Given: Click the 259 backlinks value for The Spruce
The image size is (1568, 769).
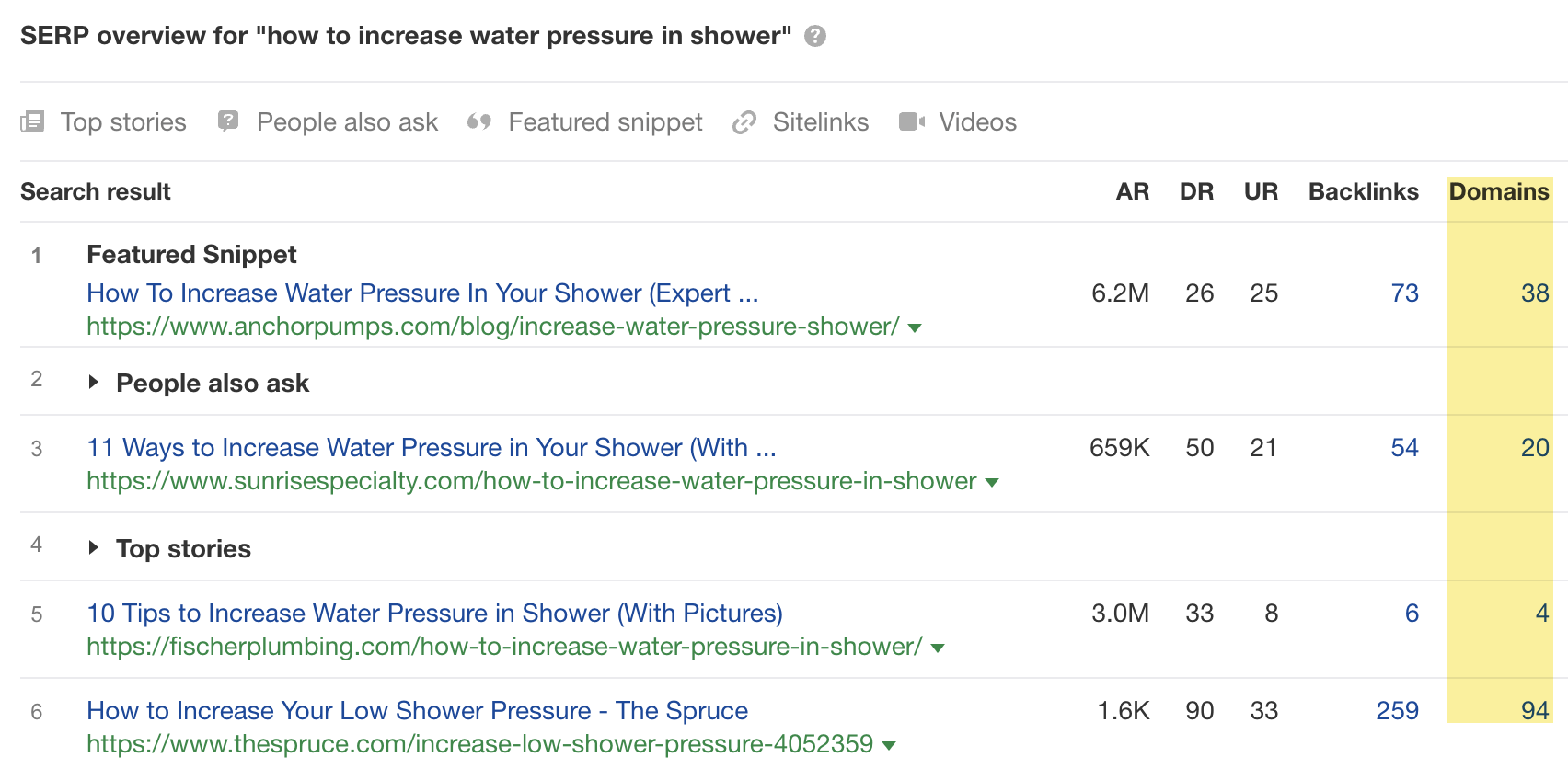Looking at the screenshot, I should tap(1397, 710).
